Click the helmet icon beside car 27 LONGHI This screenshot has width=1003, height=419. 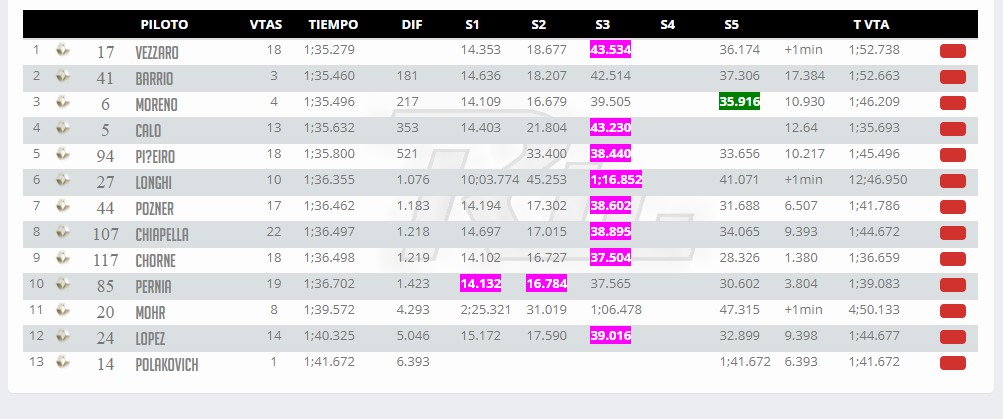[x=63, y=180]
